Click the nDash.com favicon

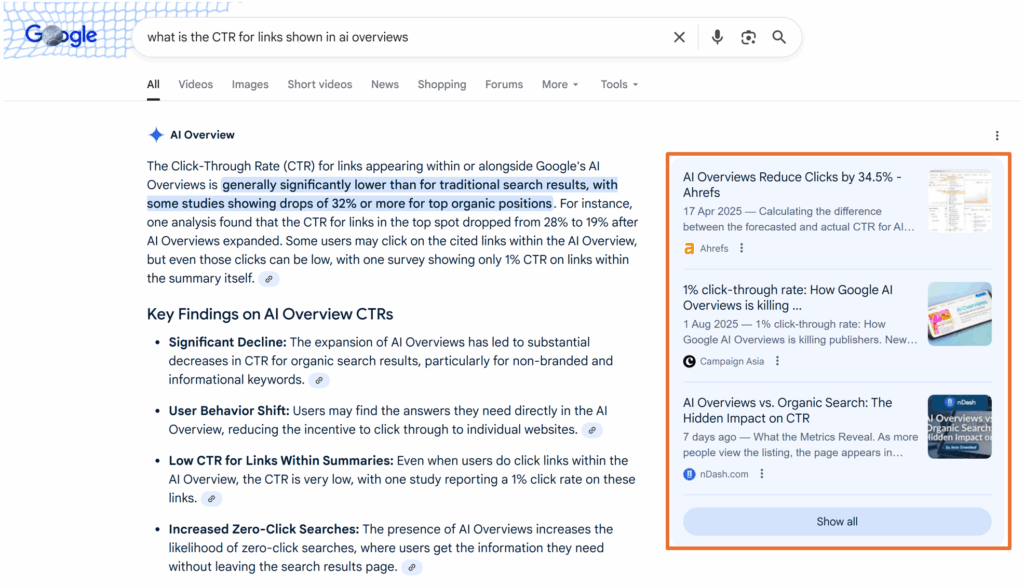click(x=689, y=474)
